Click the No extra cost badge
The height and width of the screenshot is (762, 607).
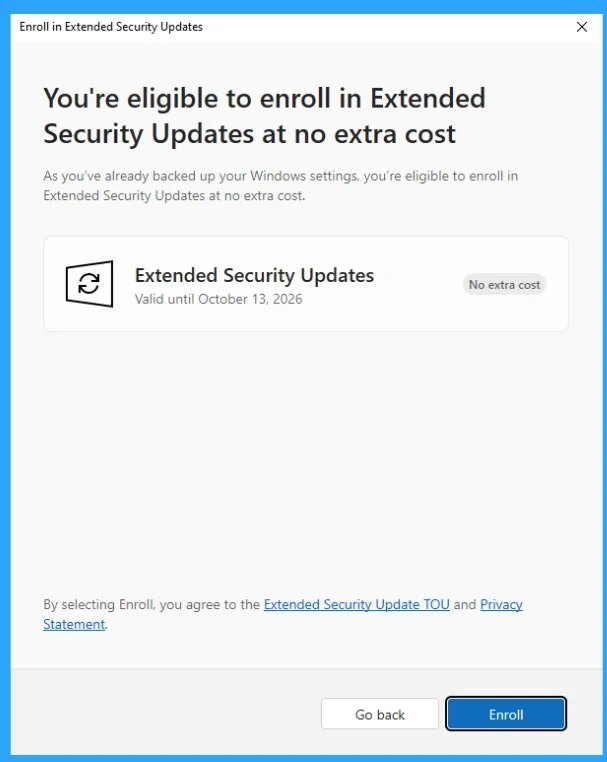click(x=504, y=285)
